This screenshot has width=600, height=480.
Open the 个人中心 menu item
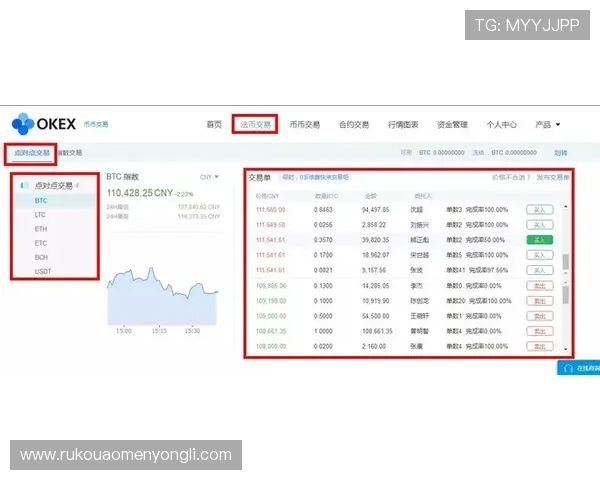tap(501, 124)
